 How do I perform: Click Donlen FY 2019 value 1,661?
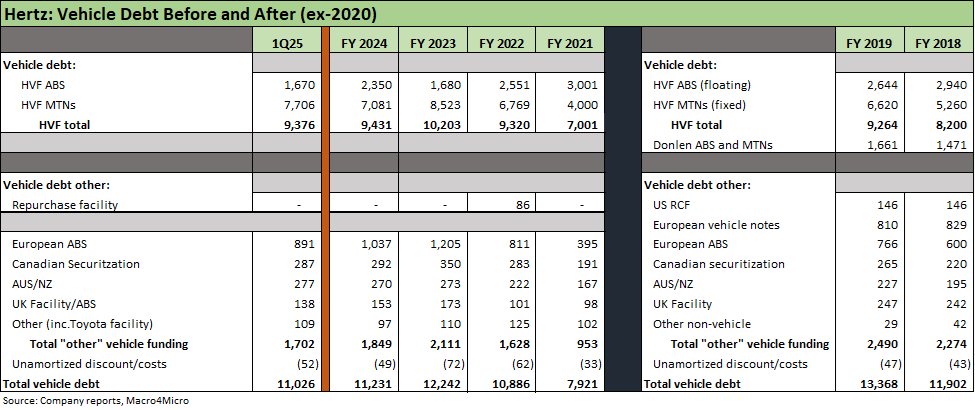(883, 145)
